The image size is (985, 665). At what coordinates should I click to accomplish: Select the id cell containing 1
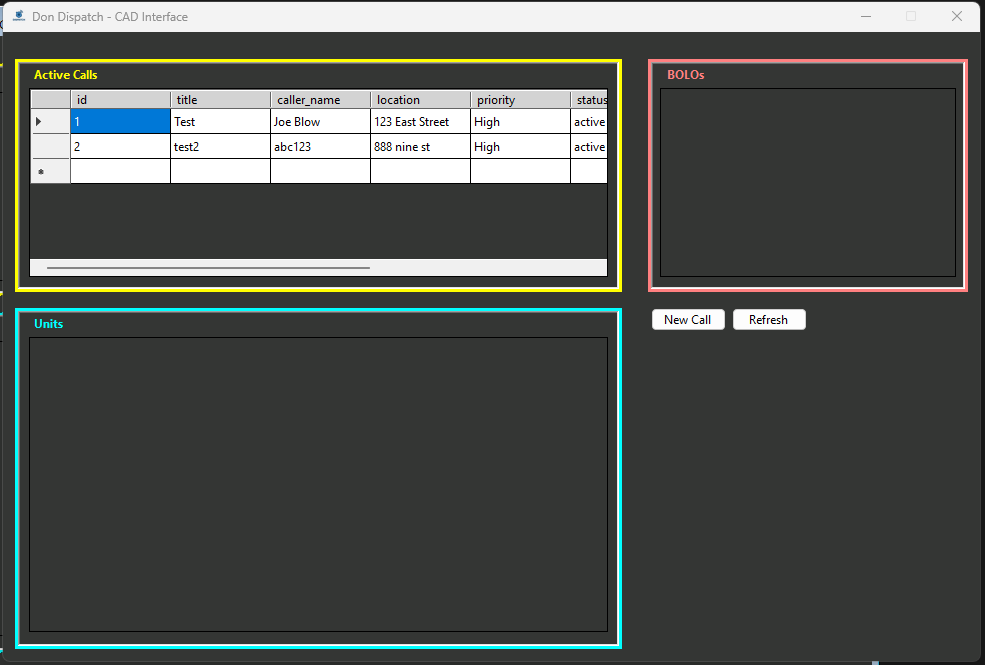pos(120,121)
